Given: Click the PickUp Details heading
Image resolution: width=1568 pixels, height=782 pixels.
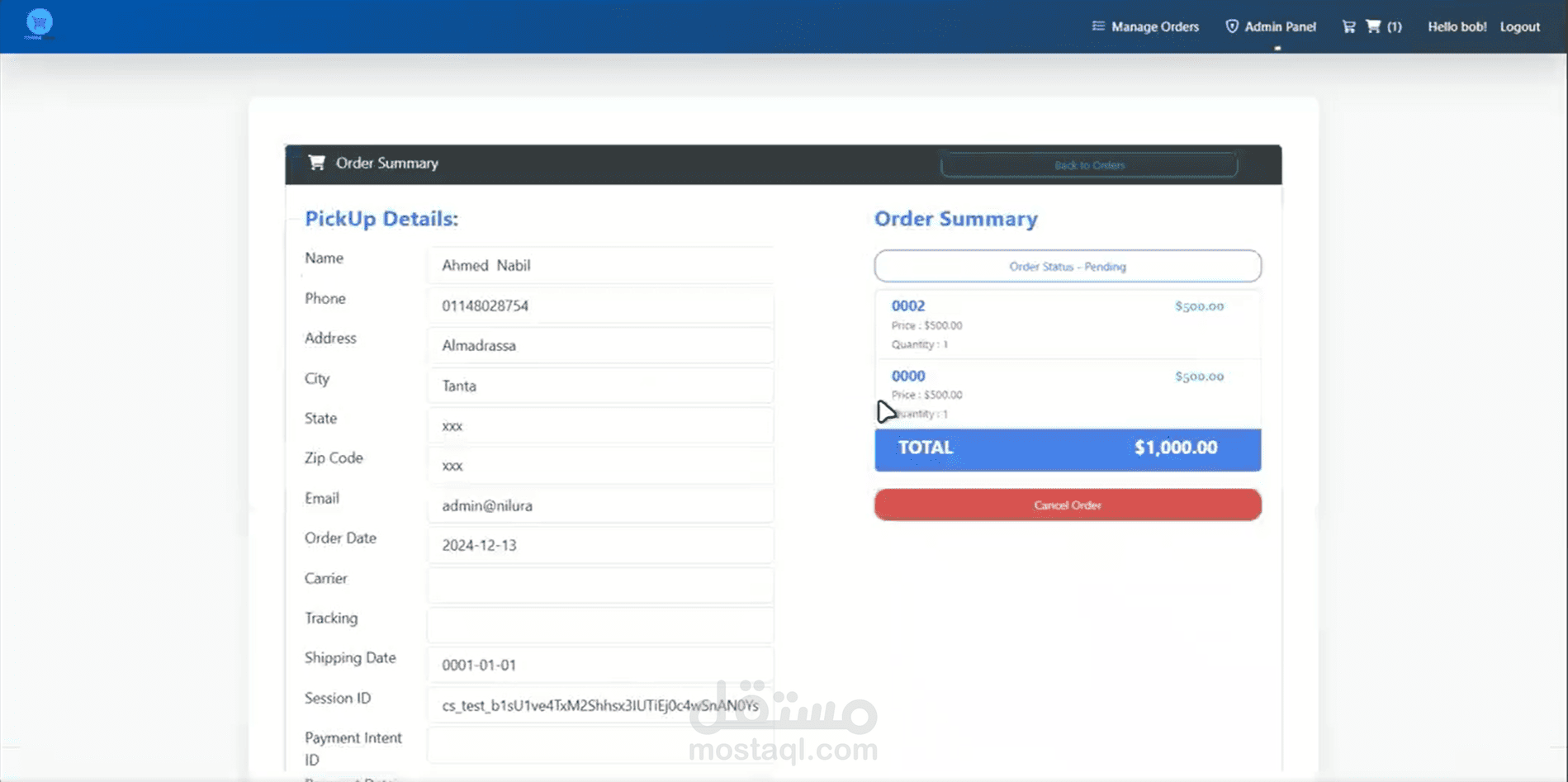Looking at the screenshot, I should [381, 219].
